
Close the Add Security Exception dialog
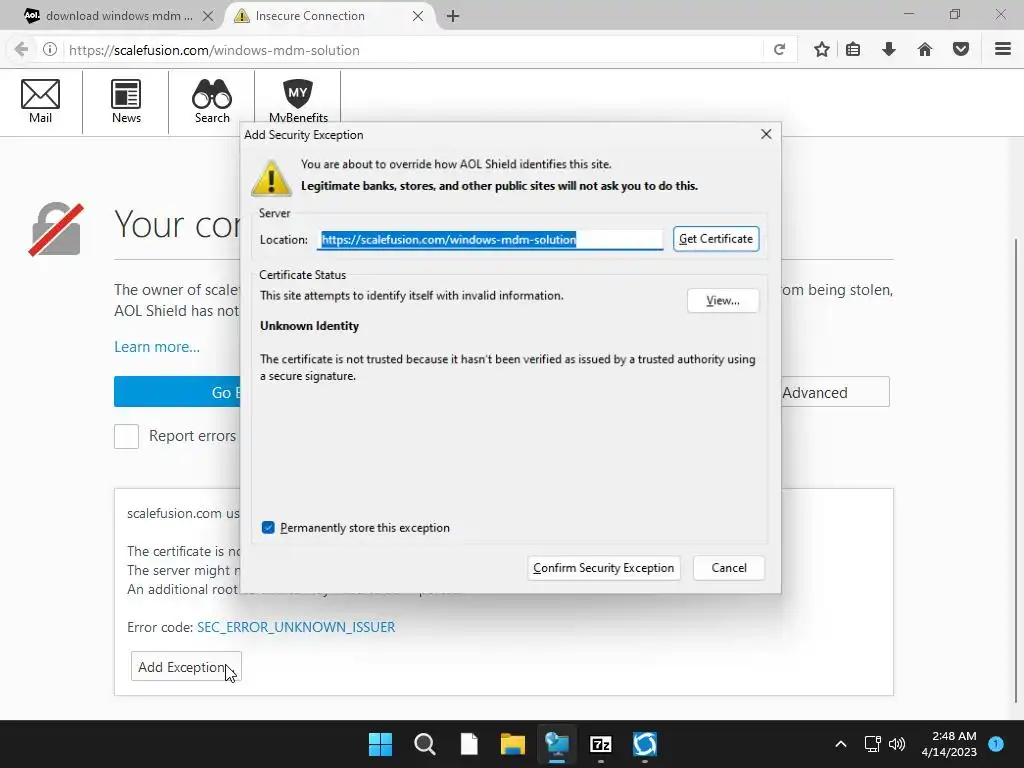click(766, 134)
